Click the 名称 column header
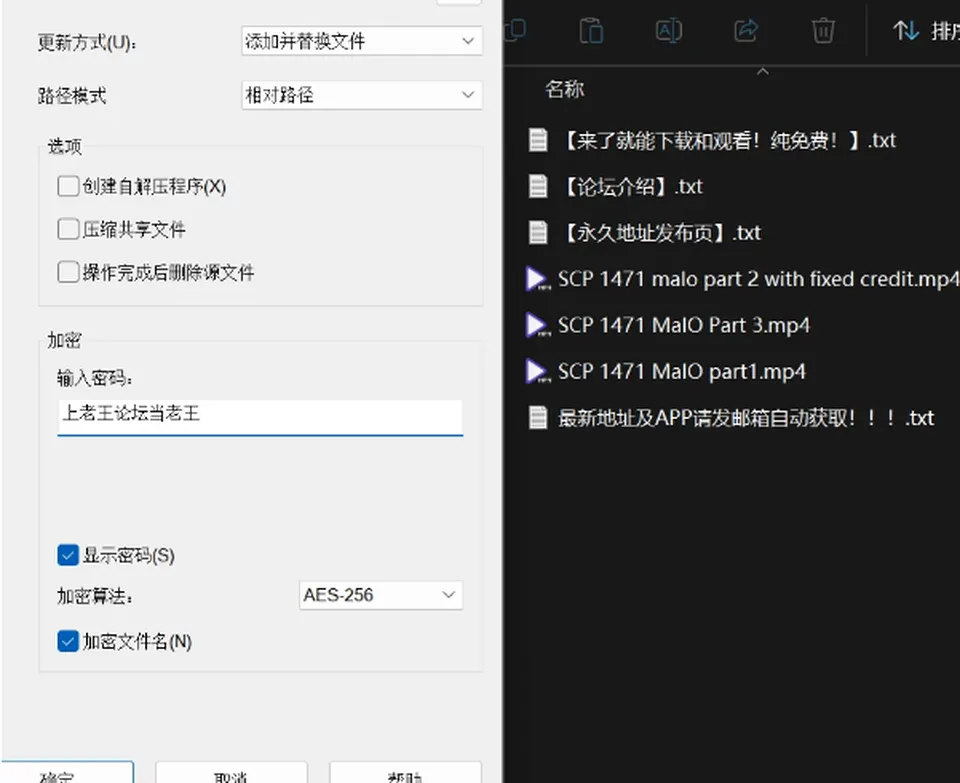 click(x=564, y=89)
